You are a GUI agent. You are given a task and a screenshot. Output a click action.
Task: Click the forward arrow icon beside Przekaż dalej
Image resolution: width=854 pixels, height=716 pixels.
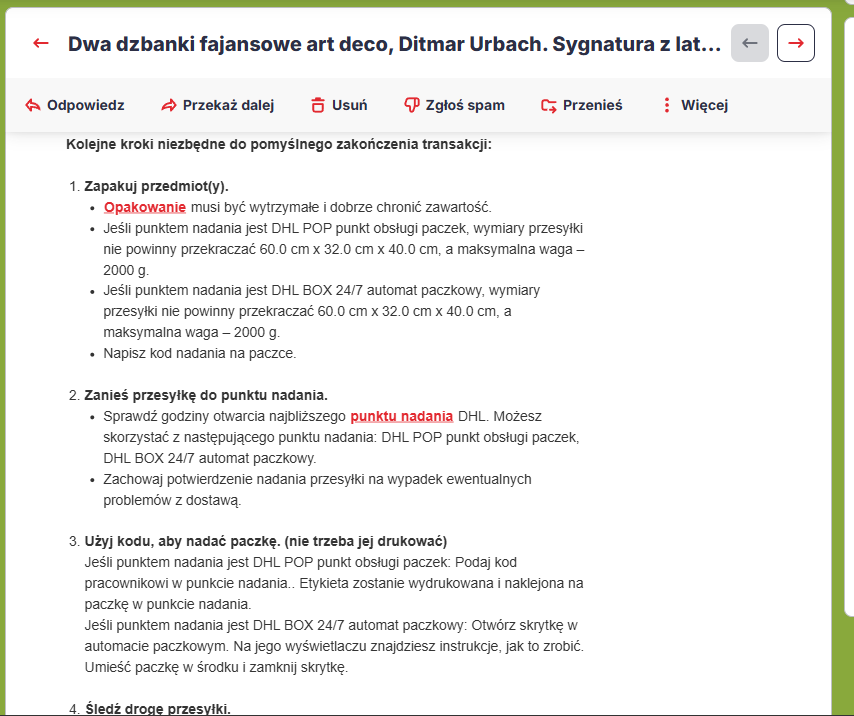[x=168, y=105]
